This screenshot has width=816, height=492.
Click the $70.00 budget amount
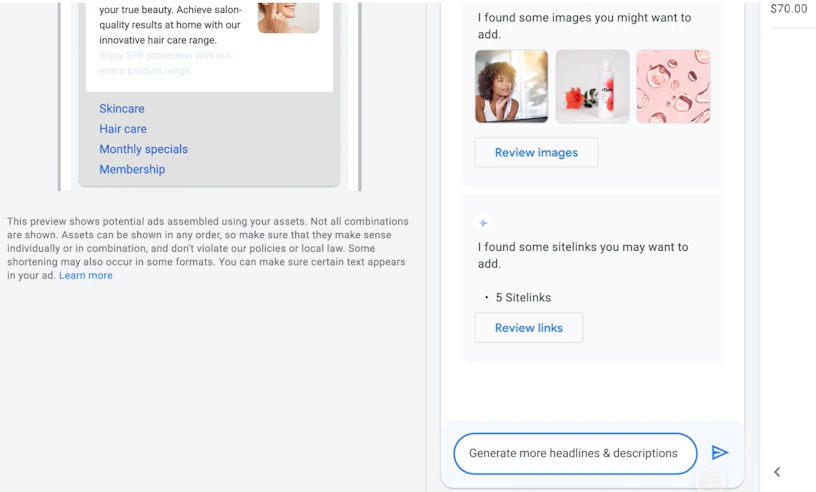(x=788, y=9)
